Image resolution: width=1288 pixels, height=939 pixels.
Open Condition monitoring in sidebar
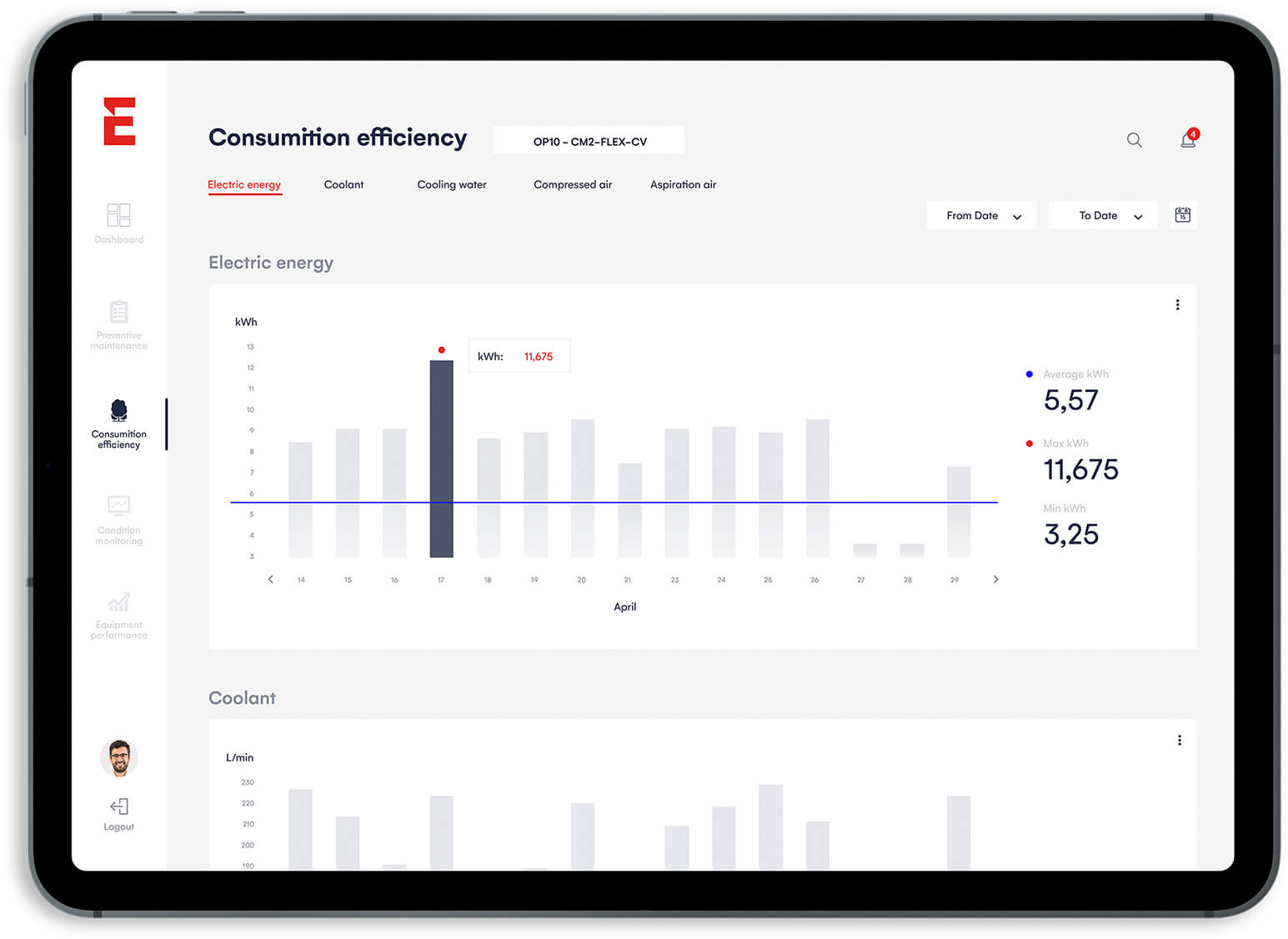click(118, 506)
